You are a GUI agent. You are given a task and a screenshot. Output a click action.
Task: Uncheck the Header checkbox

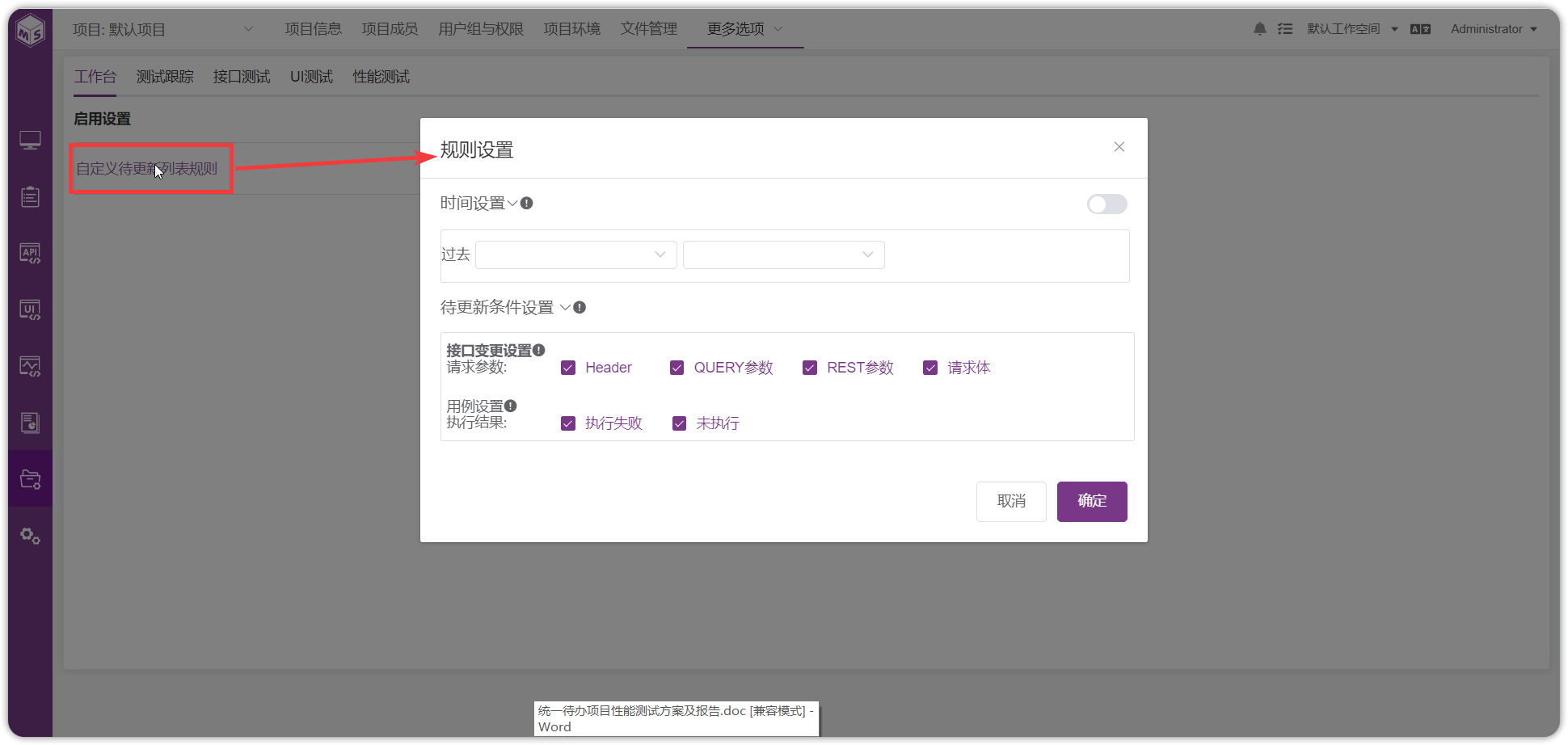pyautogui.click(x=568, y=368)
